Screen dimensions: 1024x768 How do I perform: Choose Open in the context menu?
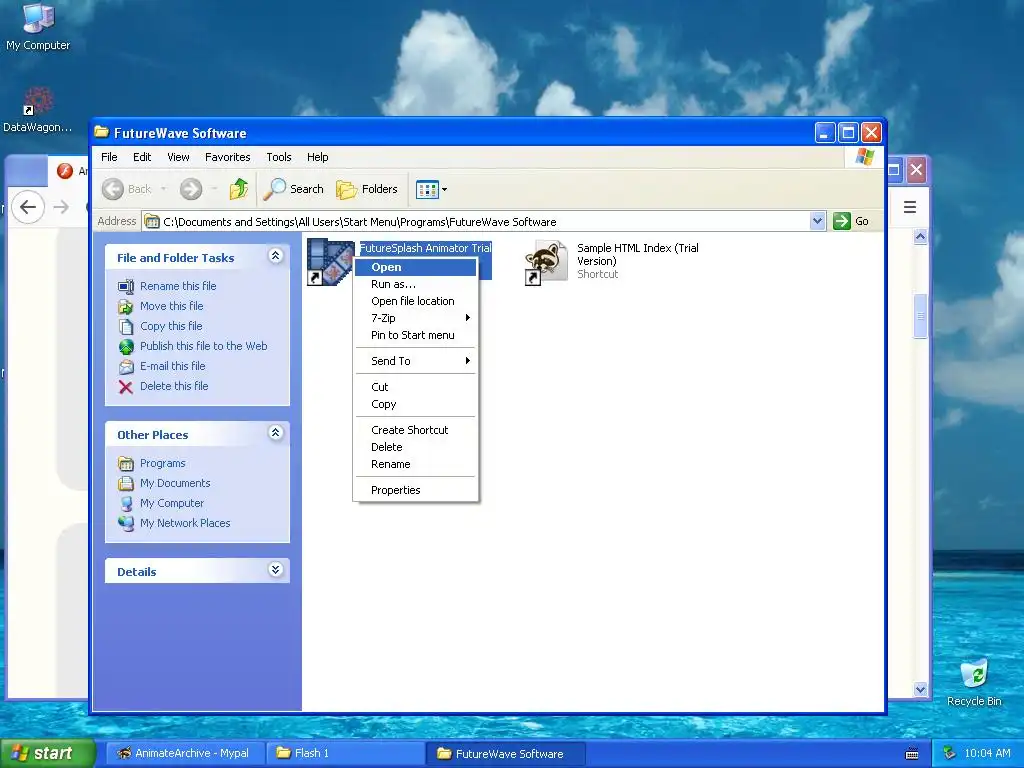click(x=415, y=267)
